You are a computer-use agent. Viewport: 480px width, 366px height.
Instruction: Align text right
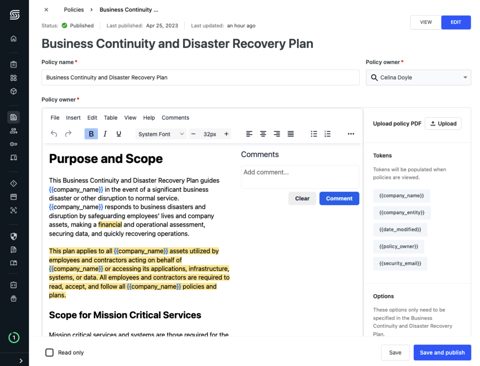(x=277, y=134)
